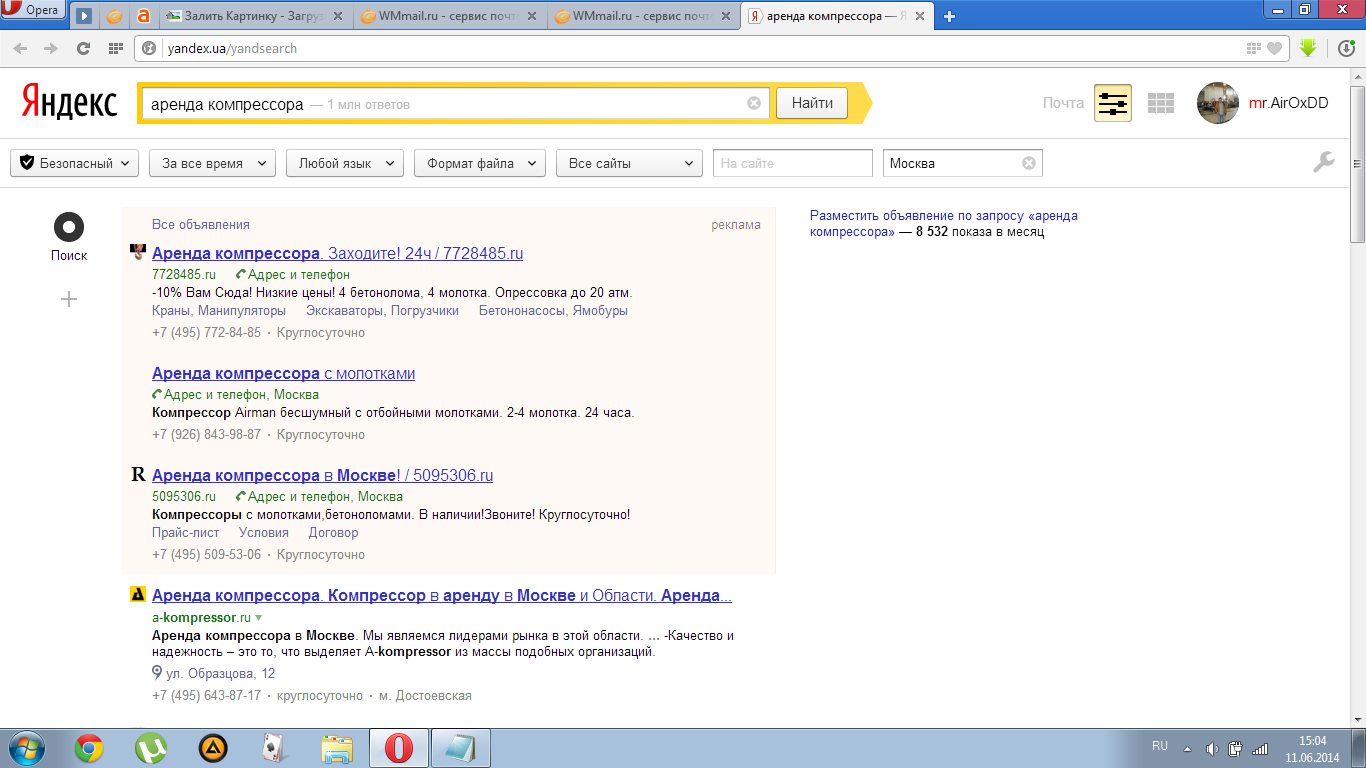1366x768 pixels.
Task: Open Speed Dial grid icon beside reload
Action: 116,48
